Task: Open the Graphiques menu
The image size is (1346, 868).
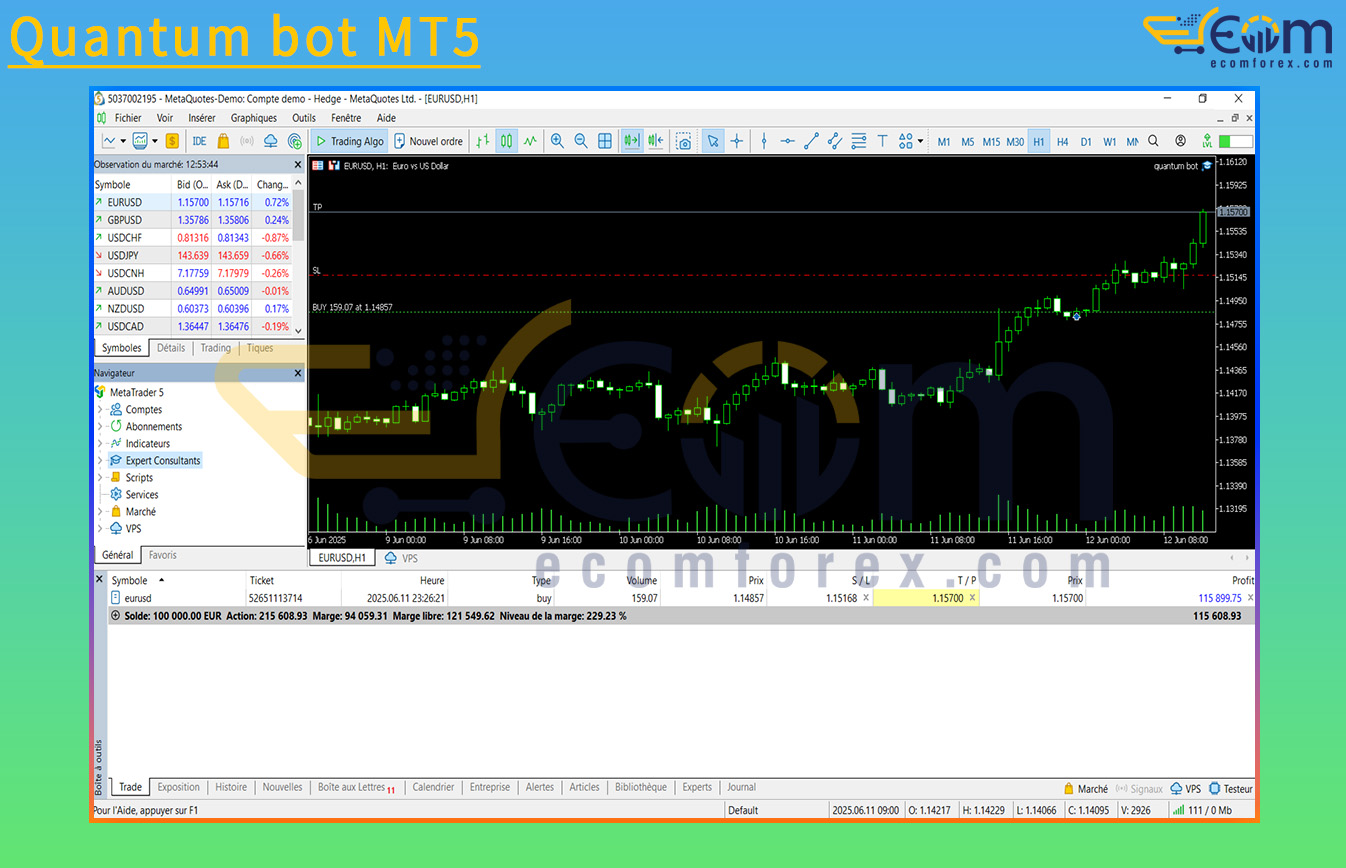Action: click(254, 118)
